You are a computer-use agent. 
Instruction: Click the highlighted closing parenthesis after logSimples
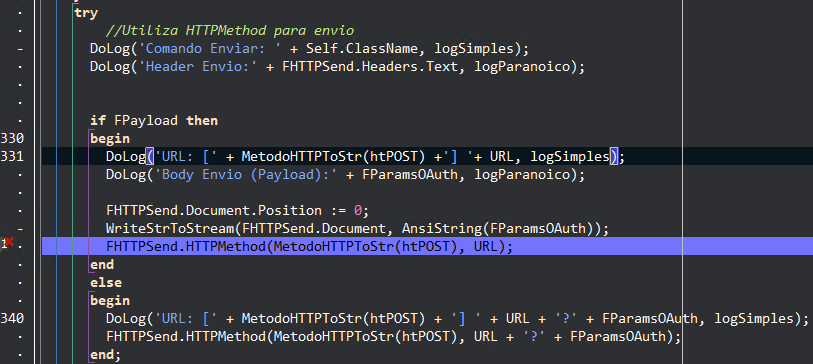613,157
